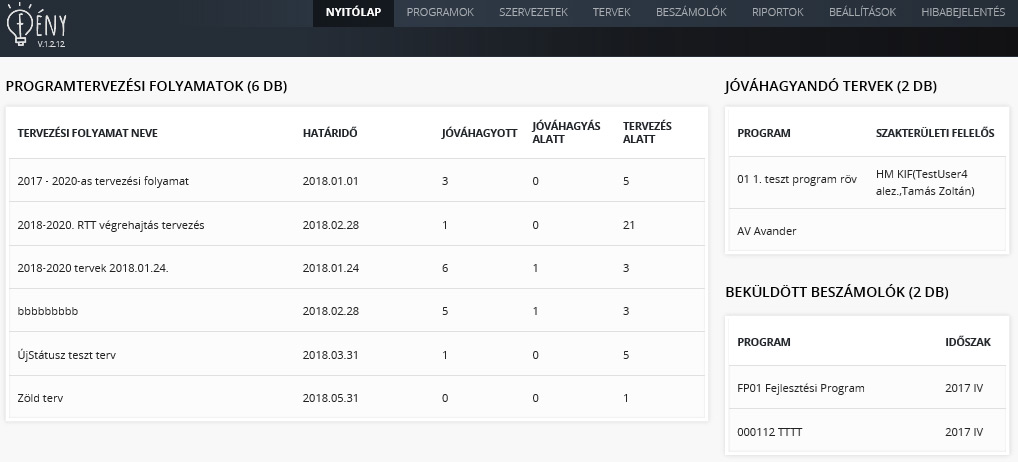Open the Programok menu

pos(439,12)
